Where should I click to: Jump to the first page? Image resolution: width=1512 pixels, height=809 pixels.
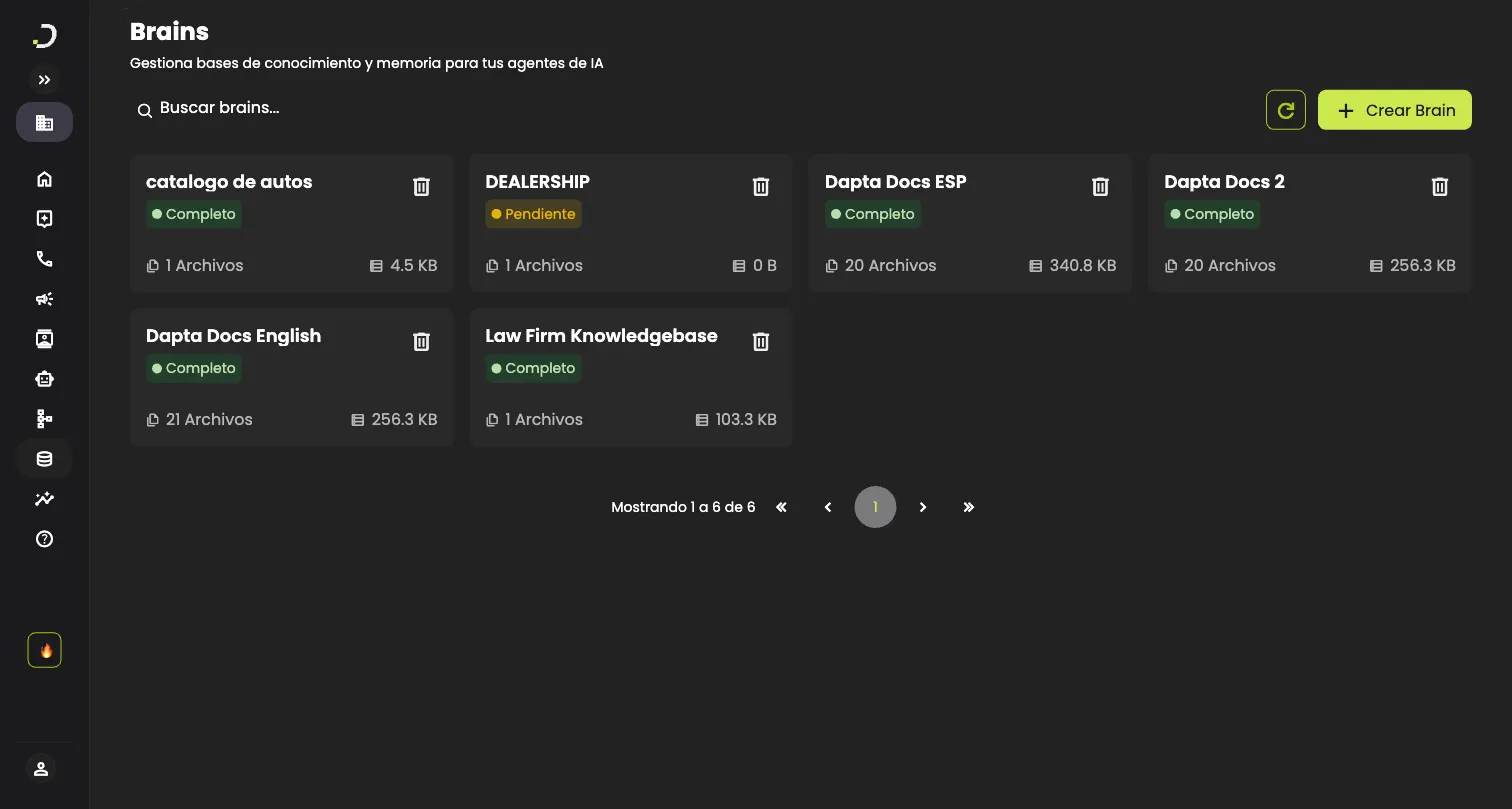coord(781,507)
